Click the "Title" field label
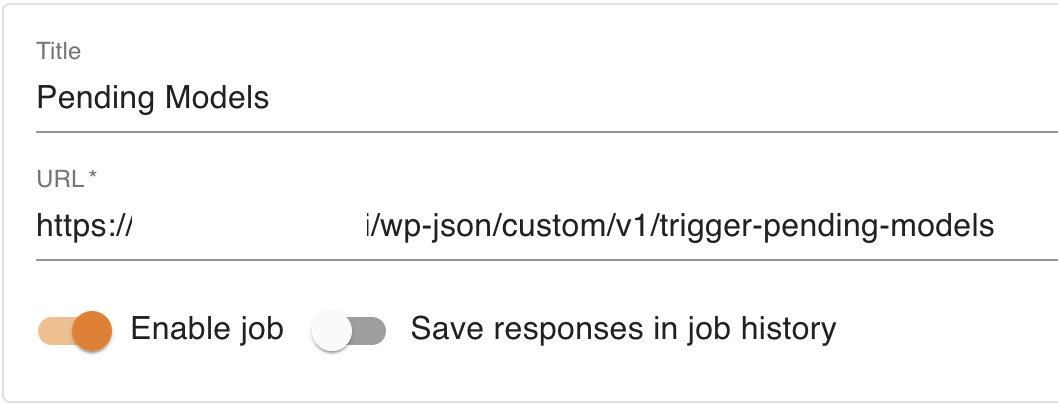 click(x=58, y=50)
